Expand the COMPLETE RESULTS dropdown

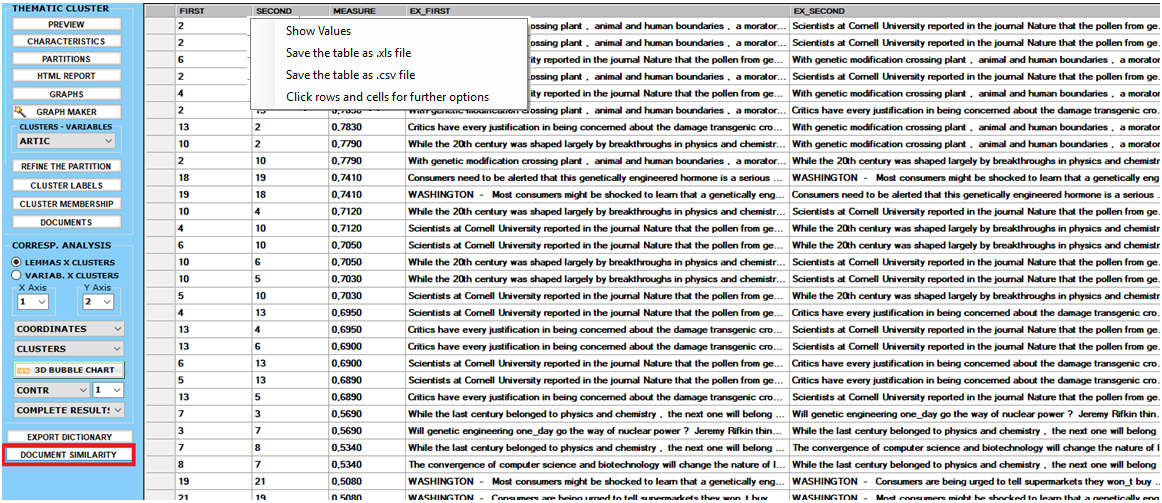68,410
